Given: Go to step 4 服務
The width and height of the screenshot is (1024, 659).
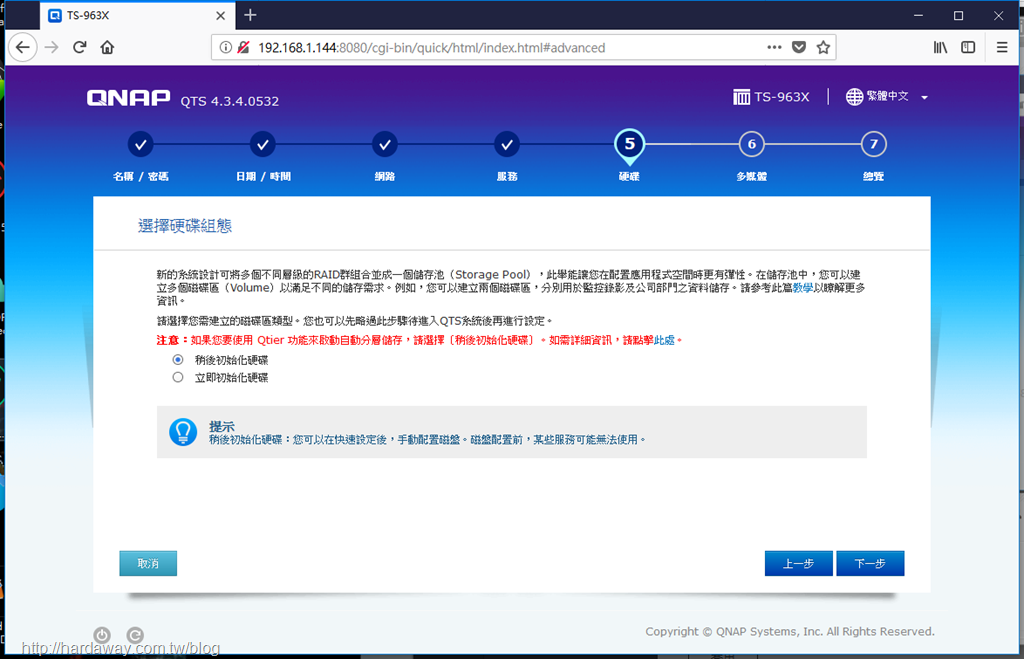Looking at the screenshot, I should (507, 144).
